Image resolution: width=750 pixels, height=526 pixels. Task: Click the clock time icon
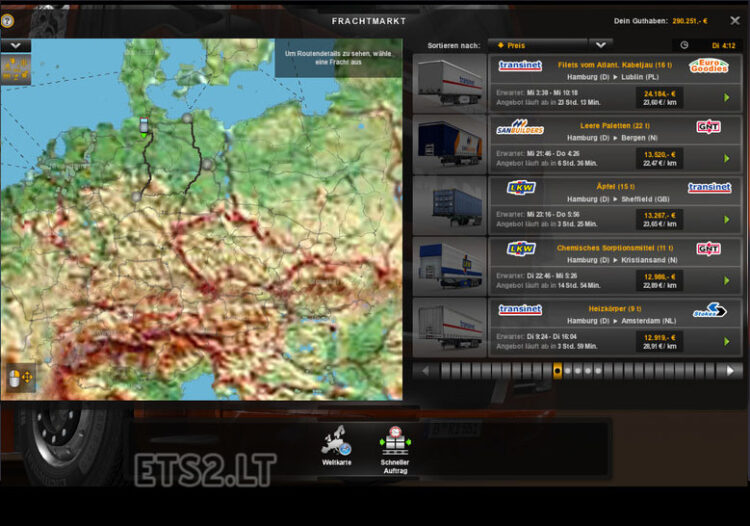click(x=684, y=45)
